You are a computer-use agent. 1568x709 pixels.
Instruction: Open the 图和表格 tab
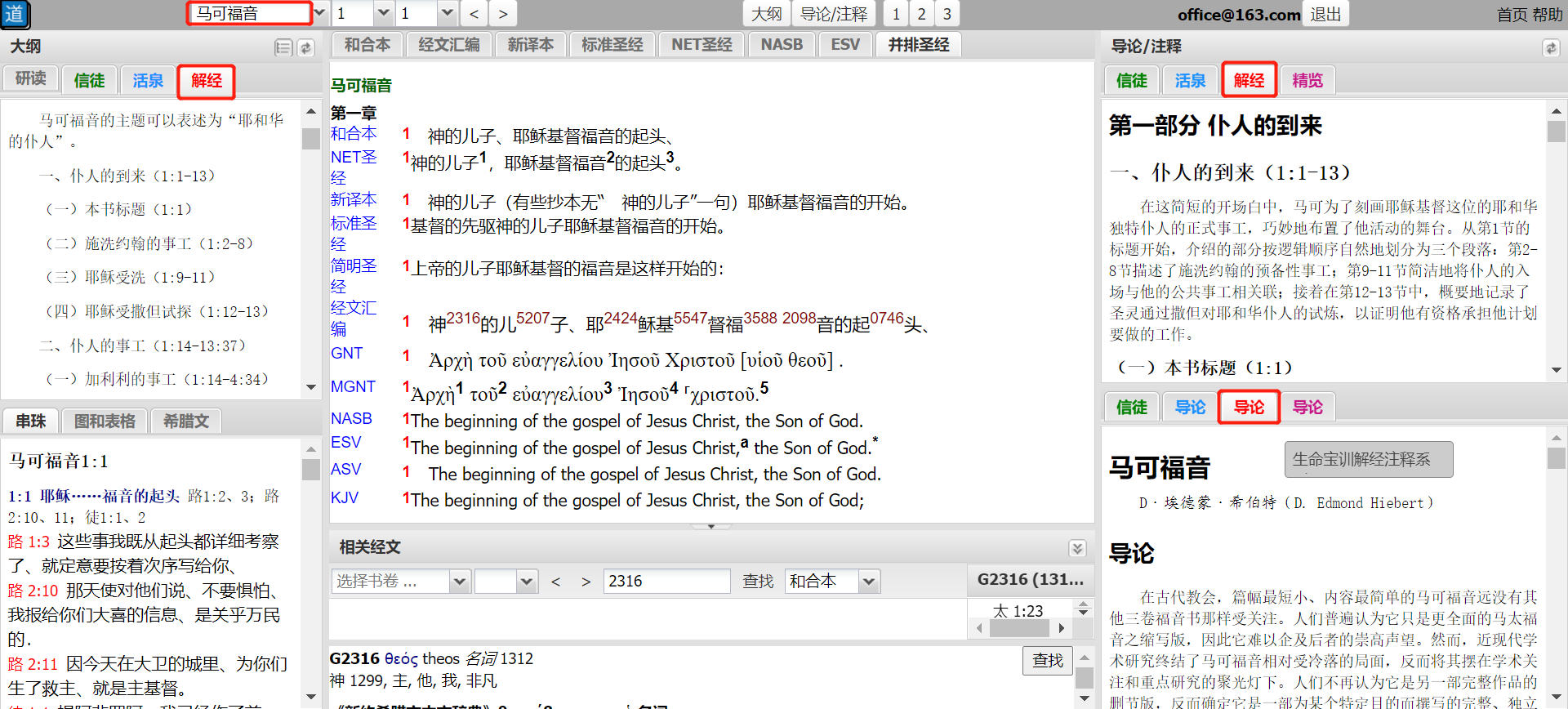coord(105,421)
